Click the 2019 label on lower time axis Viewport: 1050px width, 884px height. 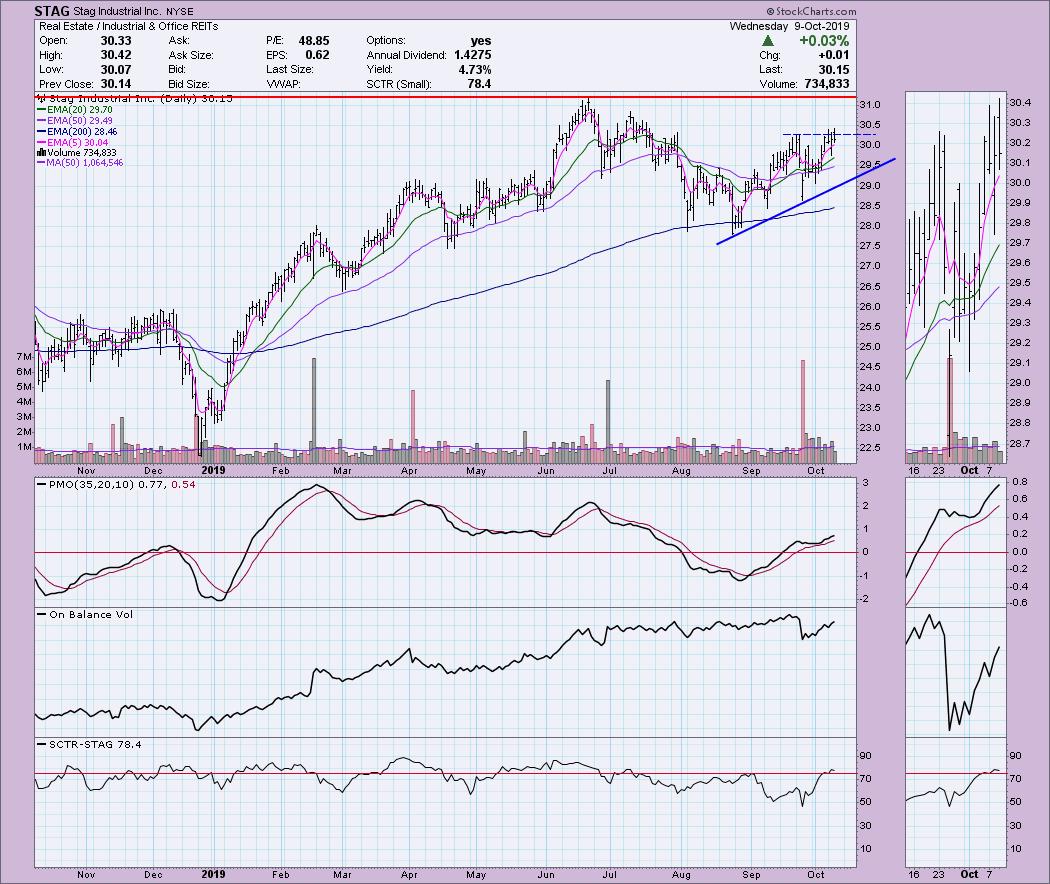(x=214, y=874)
